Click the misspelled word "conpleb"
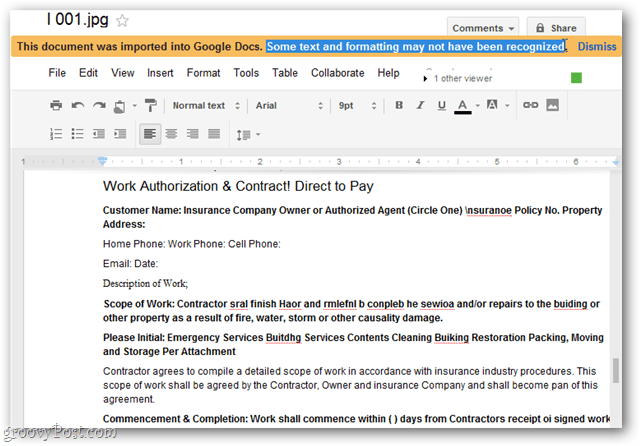640x446 pixels. (x=385, y=304)
